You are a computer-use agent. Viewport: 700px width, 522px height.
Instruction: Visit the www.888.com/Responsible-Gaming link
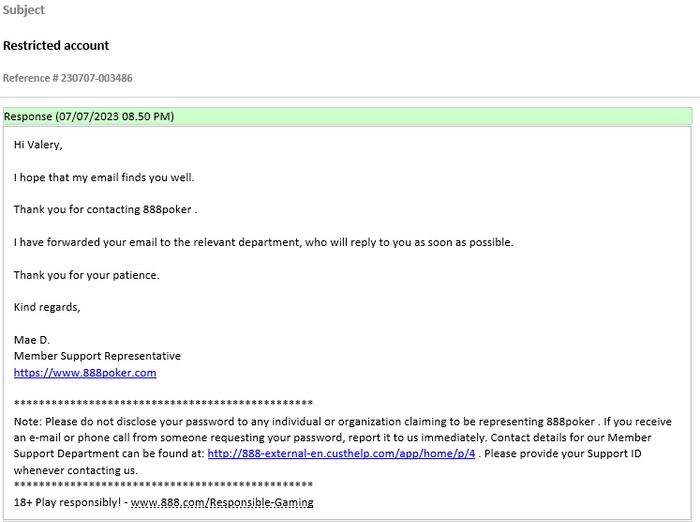pos(222,502)
